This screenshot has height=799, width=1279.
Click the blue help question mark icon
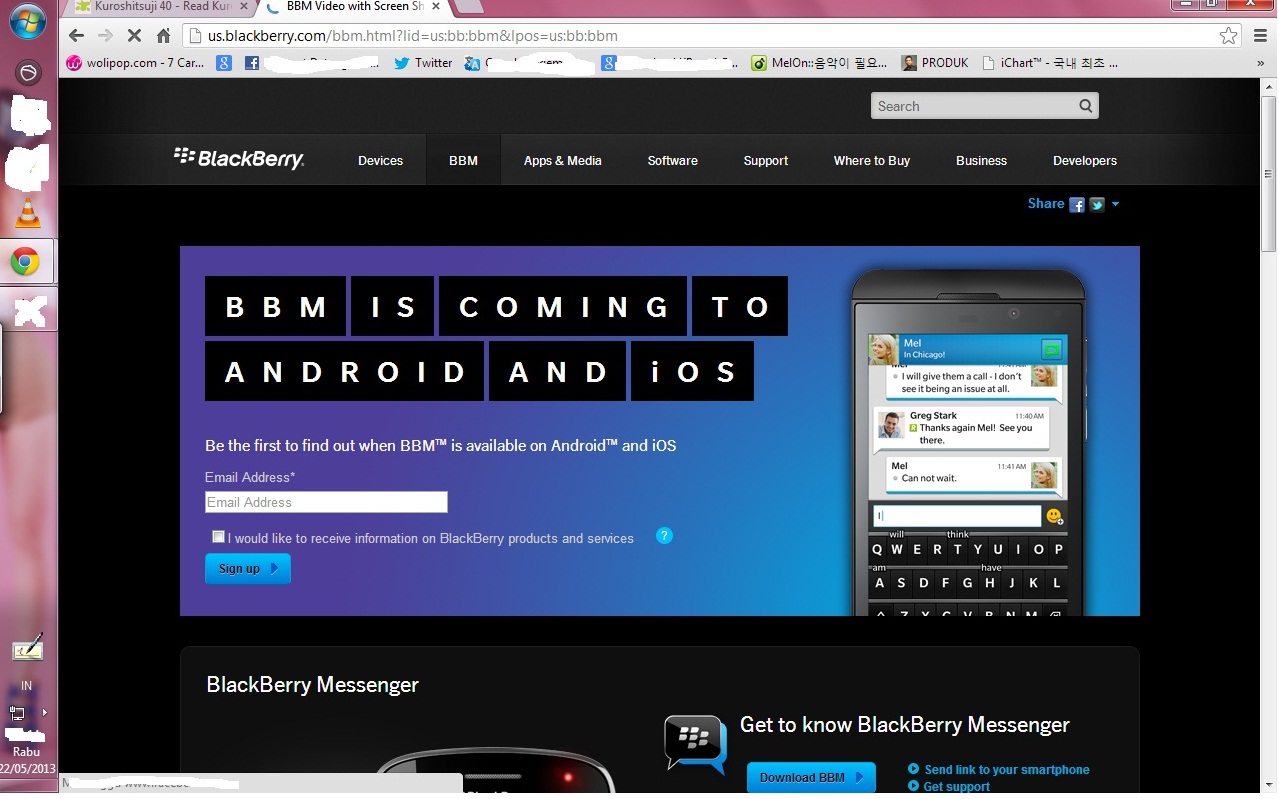664,536
